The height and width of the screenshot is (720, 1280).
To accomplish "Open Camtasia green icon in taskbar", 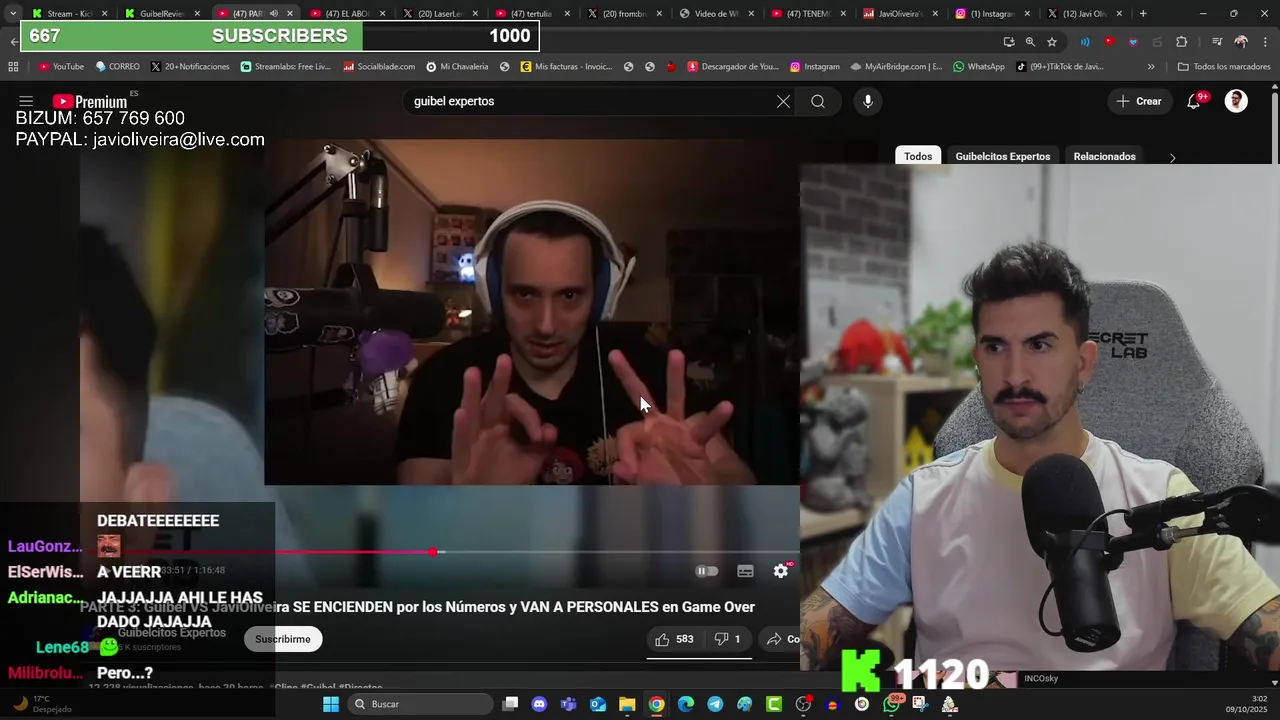I will [774, 704].
